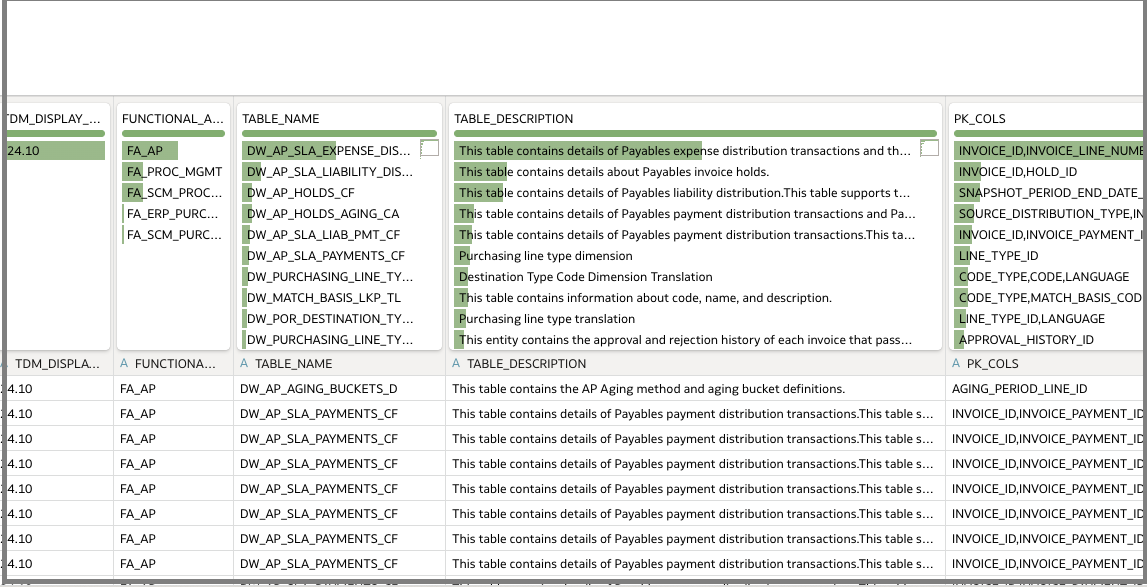Screen dimensions: 1147x587
Task: Select the TABLE_NAME grid column header
Action: (x=293, y=364)
